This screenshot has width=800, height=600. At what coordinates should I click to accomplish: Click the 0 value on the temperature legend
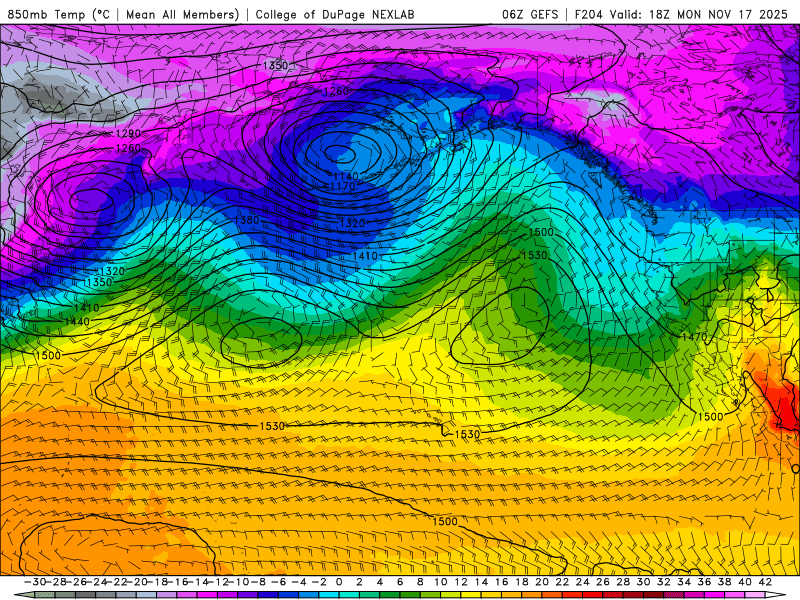click(x=339, y=582)
